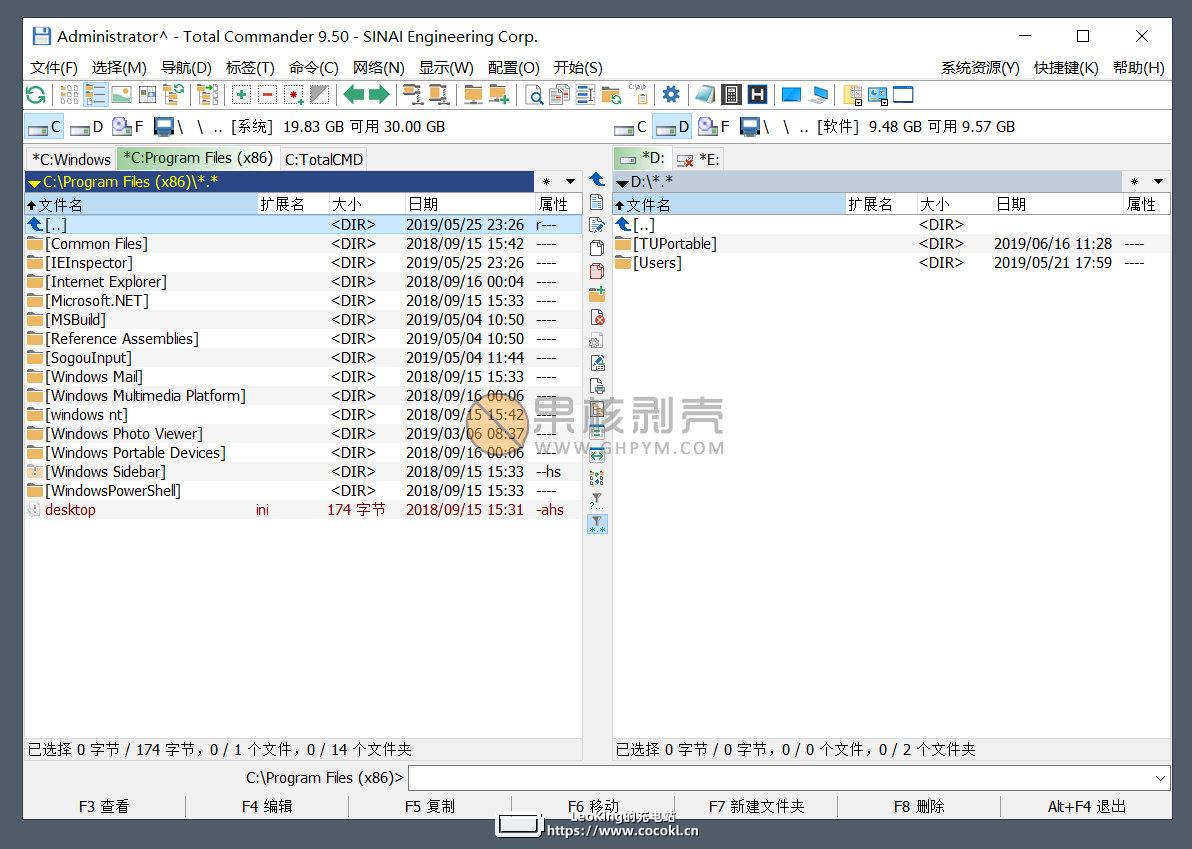Select the [TUPortable] folder in right panel
Screen dimensions: 1192x849
tap(891, 244)
